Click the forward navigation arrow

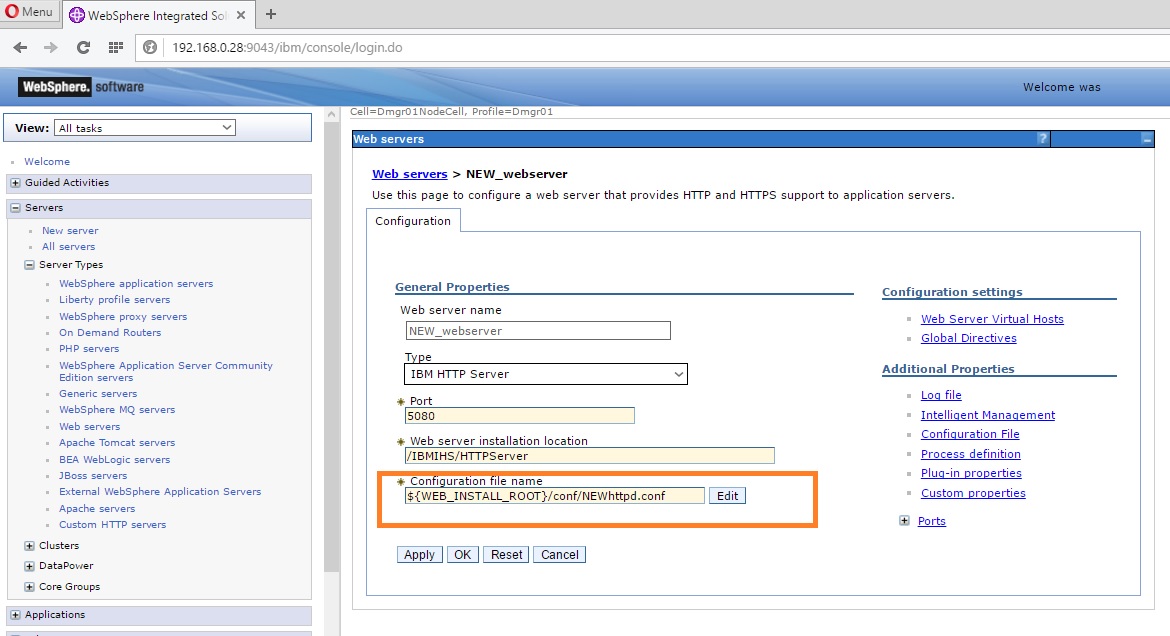(x=51, y=46)
